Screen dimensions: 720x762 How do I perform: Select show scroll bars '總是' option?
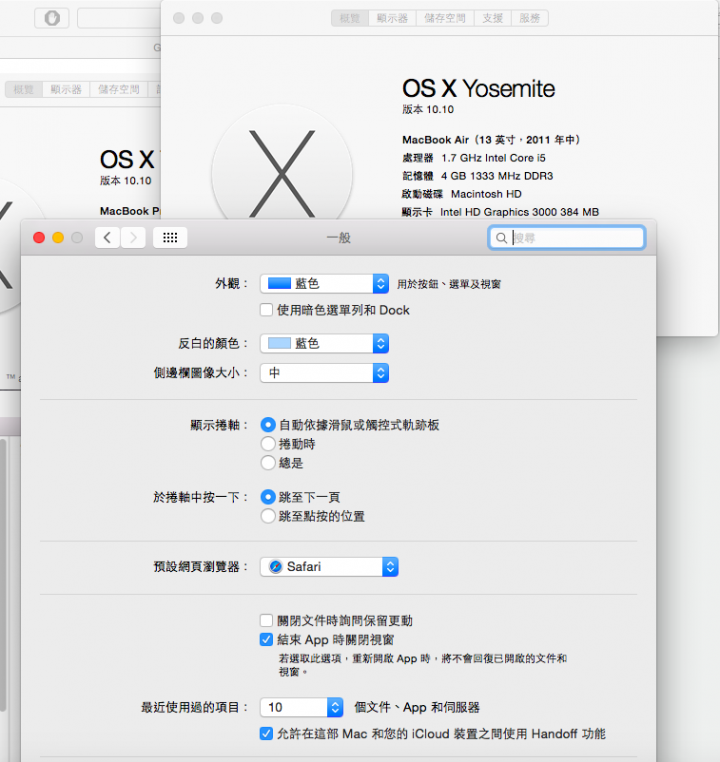click(x=268, y=463)
